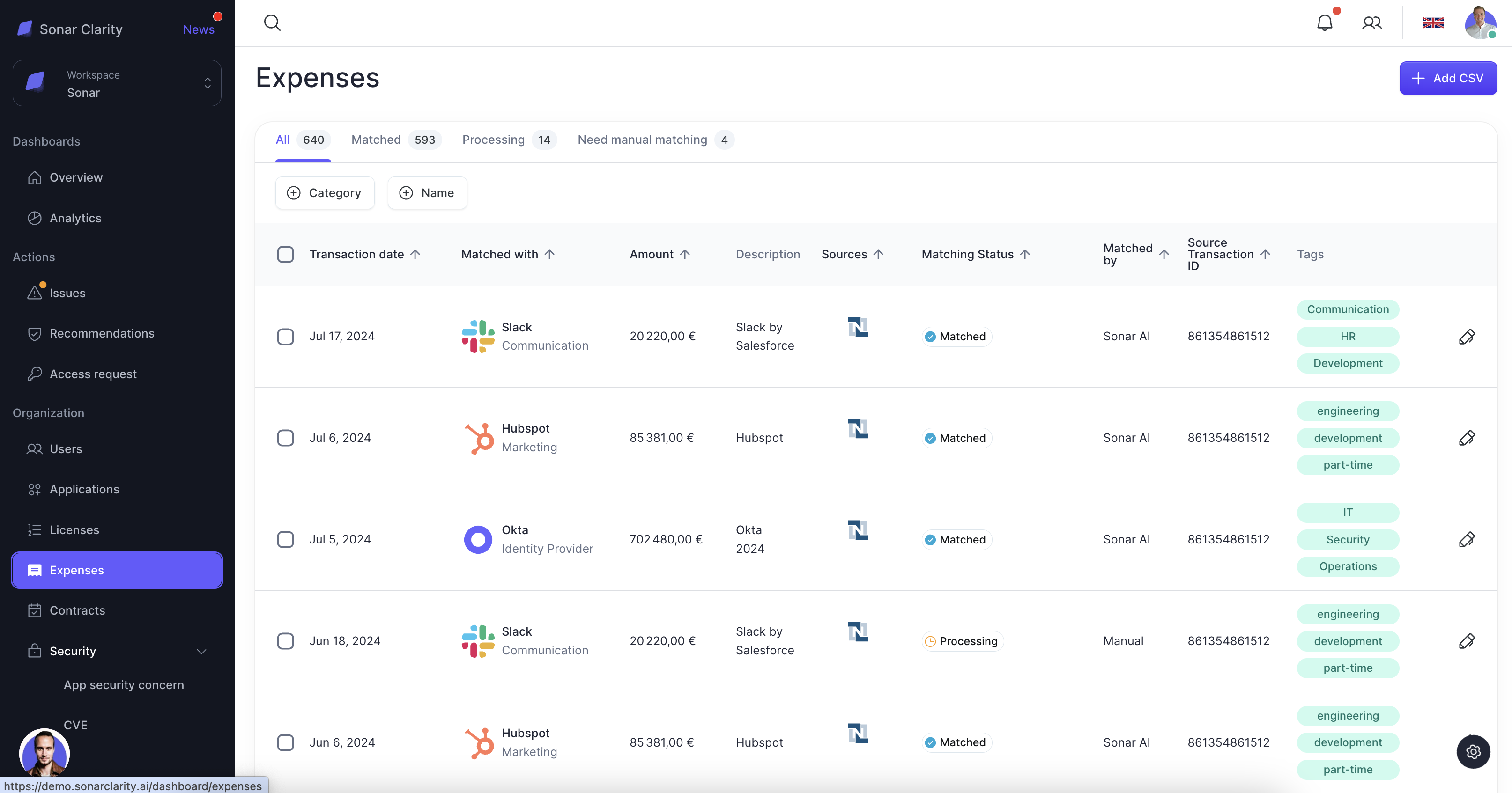Click the Security tag in Okta row
Image resolution: width=1512 pixels, height=793 pixels.
(1348, 539)
